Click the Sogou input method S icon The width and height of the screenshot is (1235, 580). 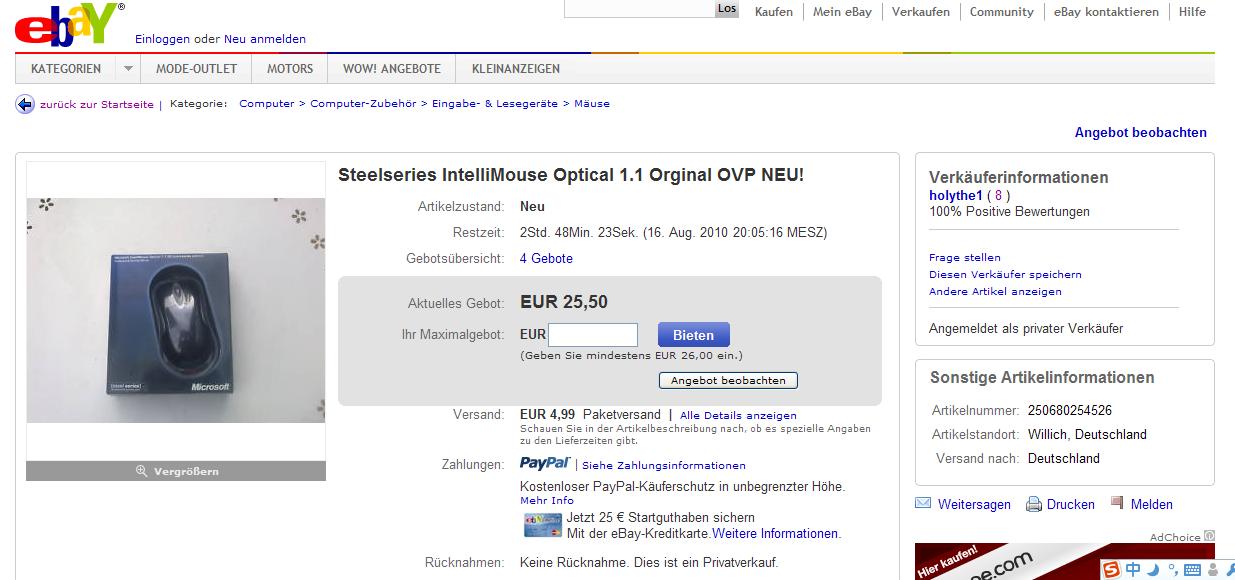point(1112,570)
